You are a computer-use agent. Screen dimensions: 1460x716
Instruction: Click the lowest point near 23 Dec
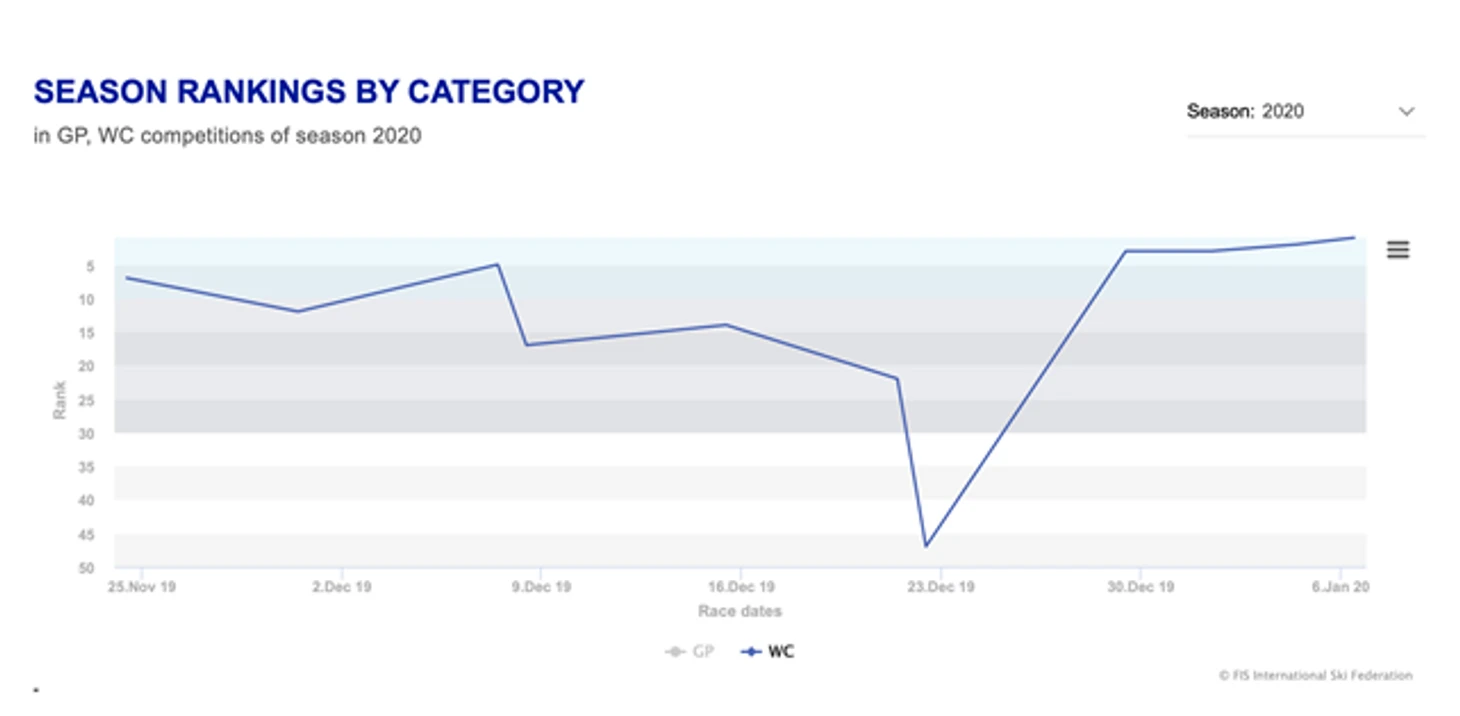pyautogui.click(x=926, y=546)
